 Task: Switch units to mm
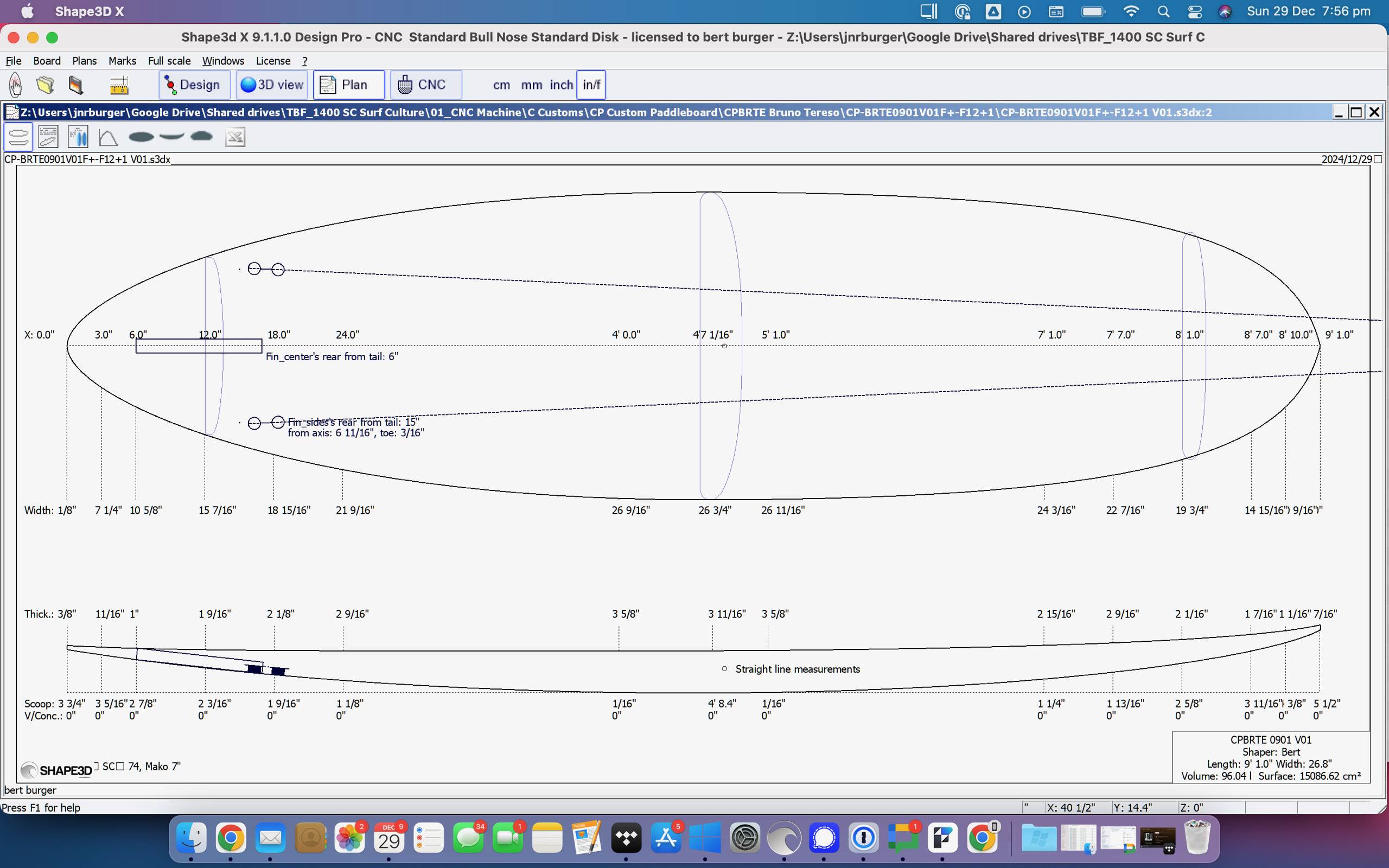(x=531, y=85)
